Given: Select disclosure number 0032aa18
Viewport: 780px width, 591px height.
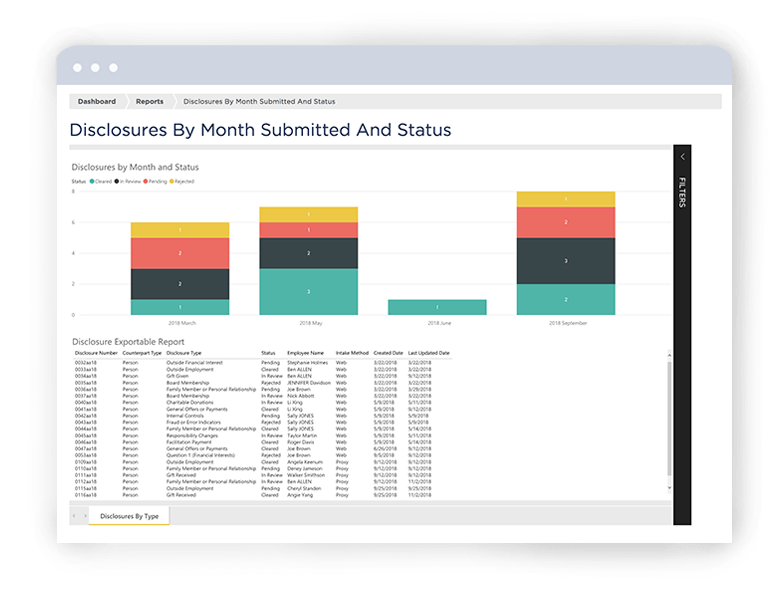Looking at the screenshot, I should [86, 363].
